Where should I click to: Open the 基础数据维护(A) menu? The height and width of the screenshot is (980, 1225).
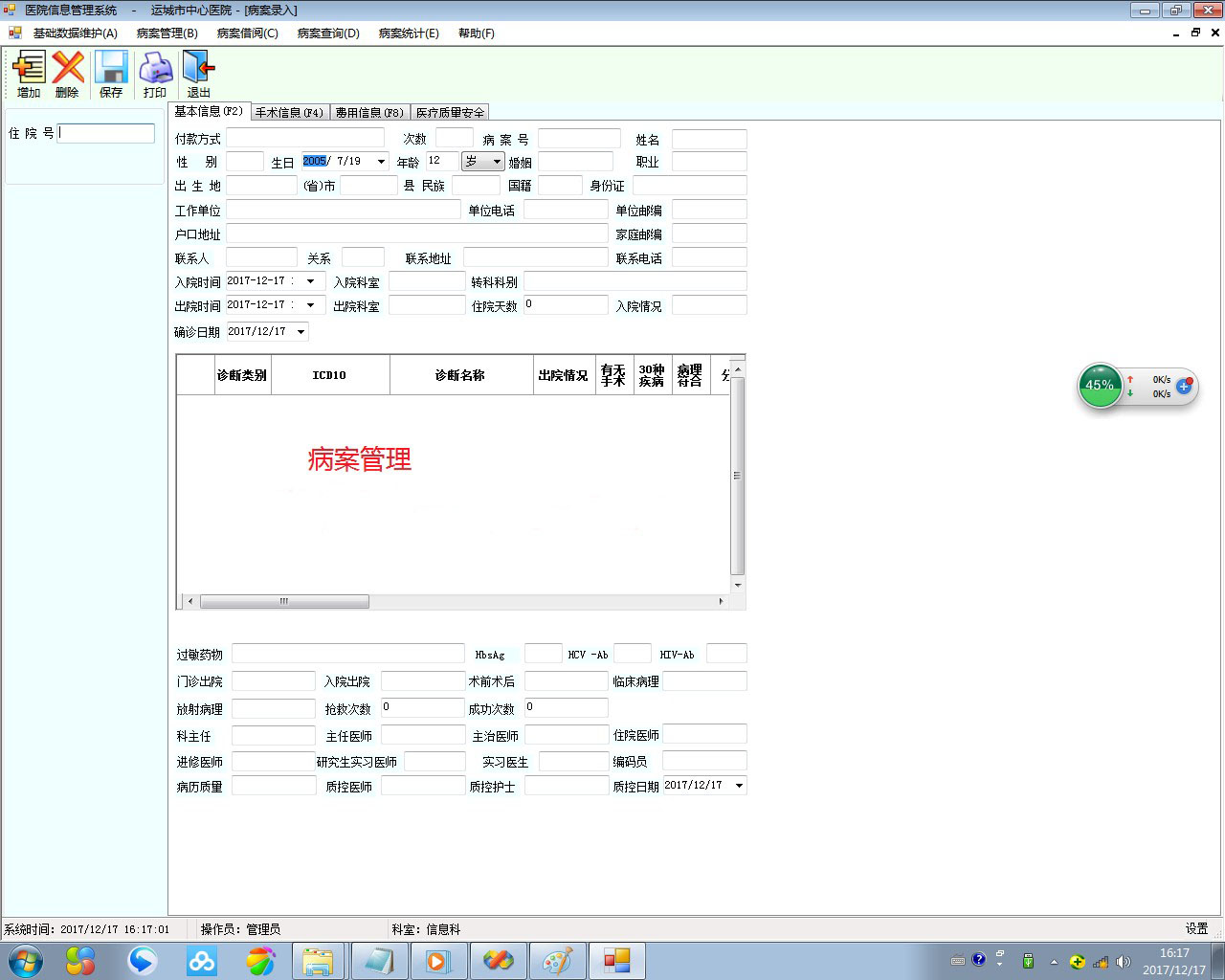tap(75, 33)
